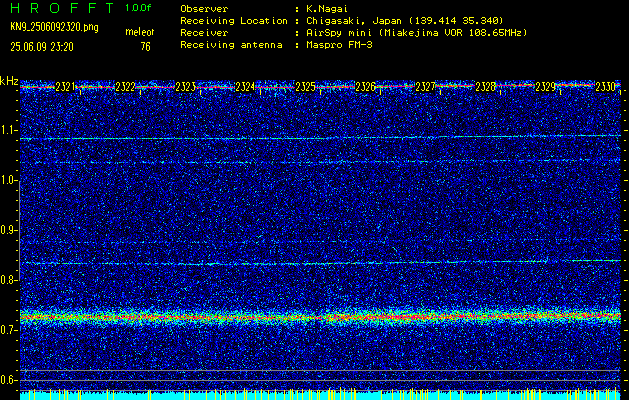Select the 2327 time marker

425,87
